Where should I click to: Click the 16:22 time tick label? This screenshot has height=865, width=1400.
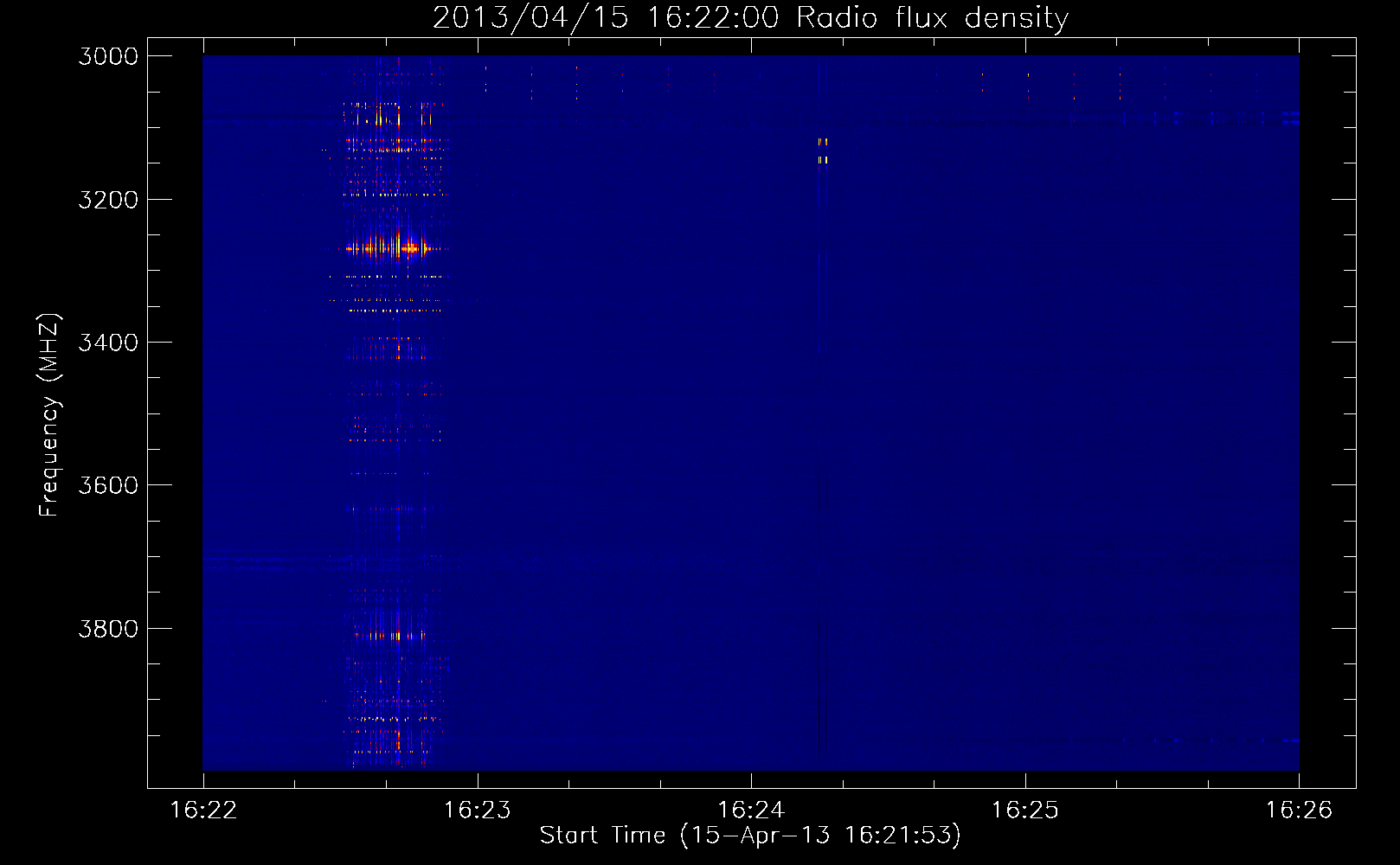203,810
